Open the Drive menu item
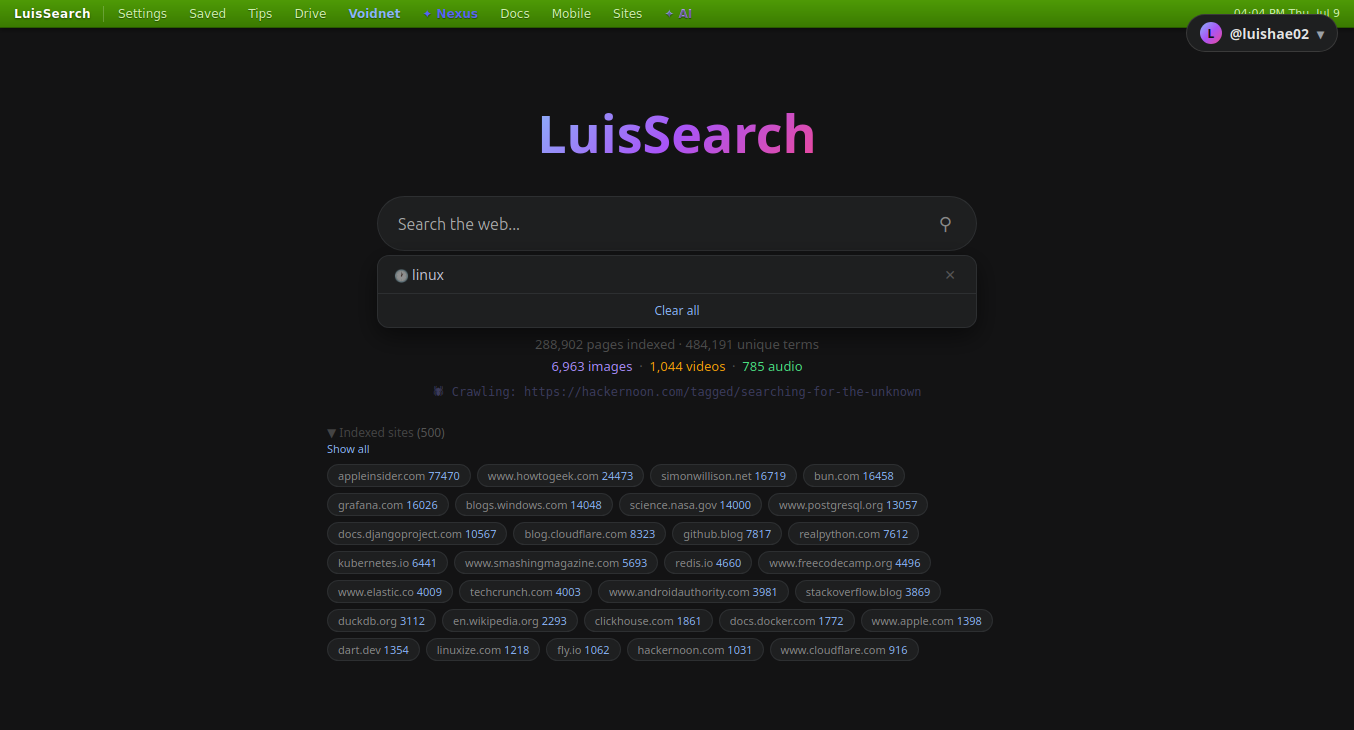 click(x=310, y=14)
